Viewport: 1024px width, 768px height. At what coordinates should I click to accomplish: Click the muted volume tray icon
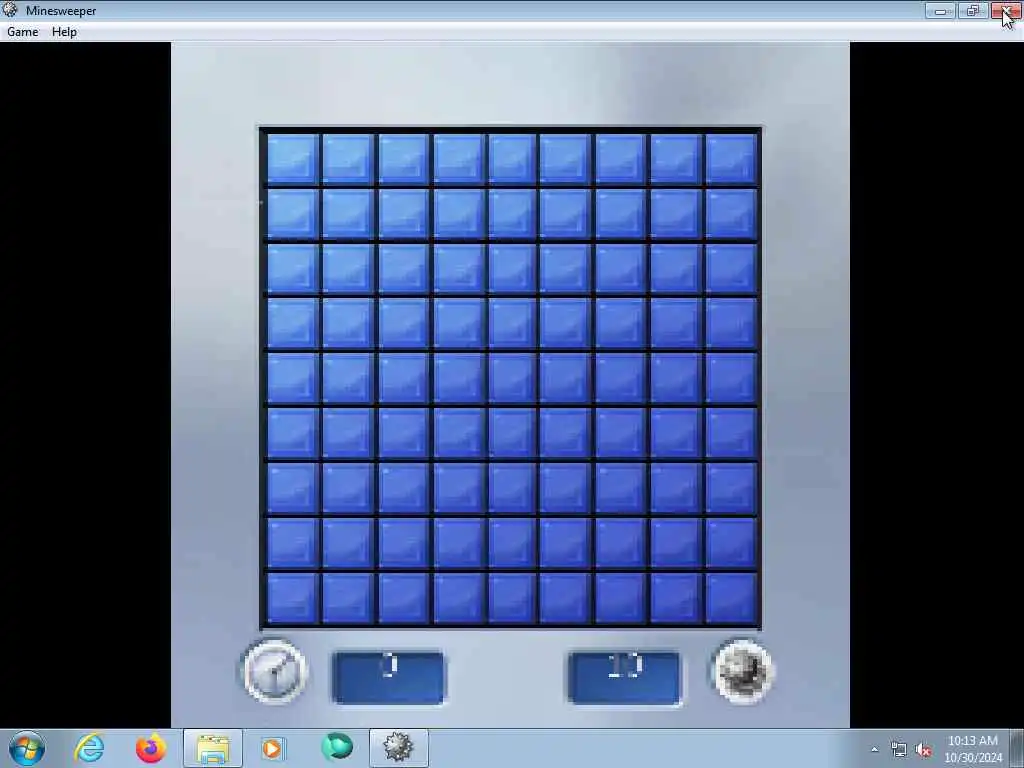[923, 750]
